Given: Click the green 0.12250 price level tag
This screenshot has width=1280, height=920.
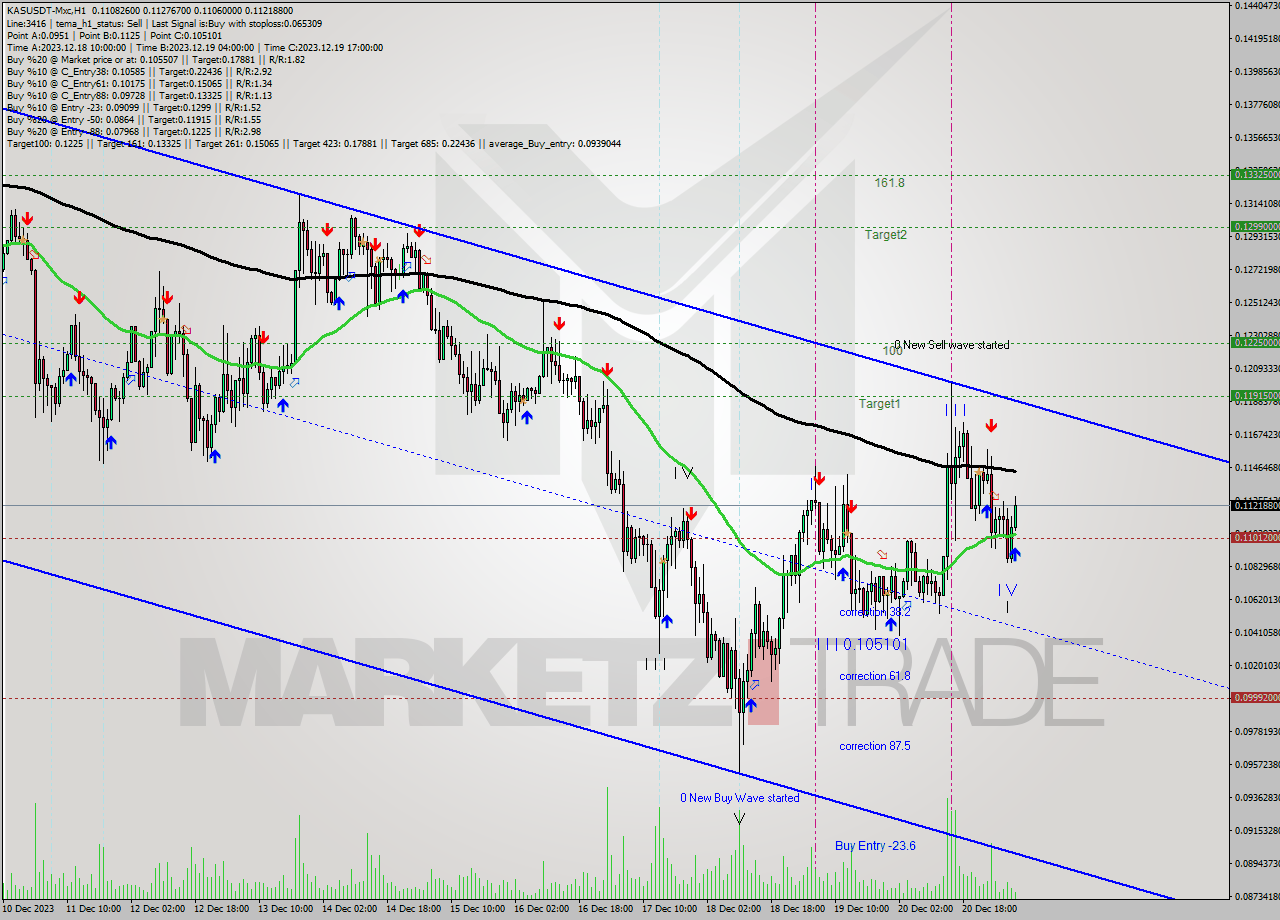Looking at the screenshot, I should [1255, 342].
